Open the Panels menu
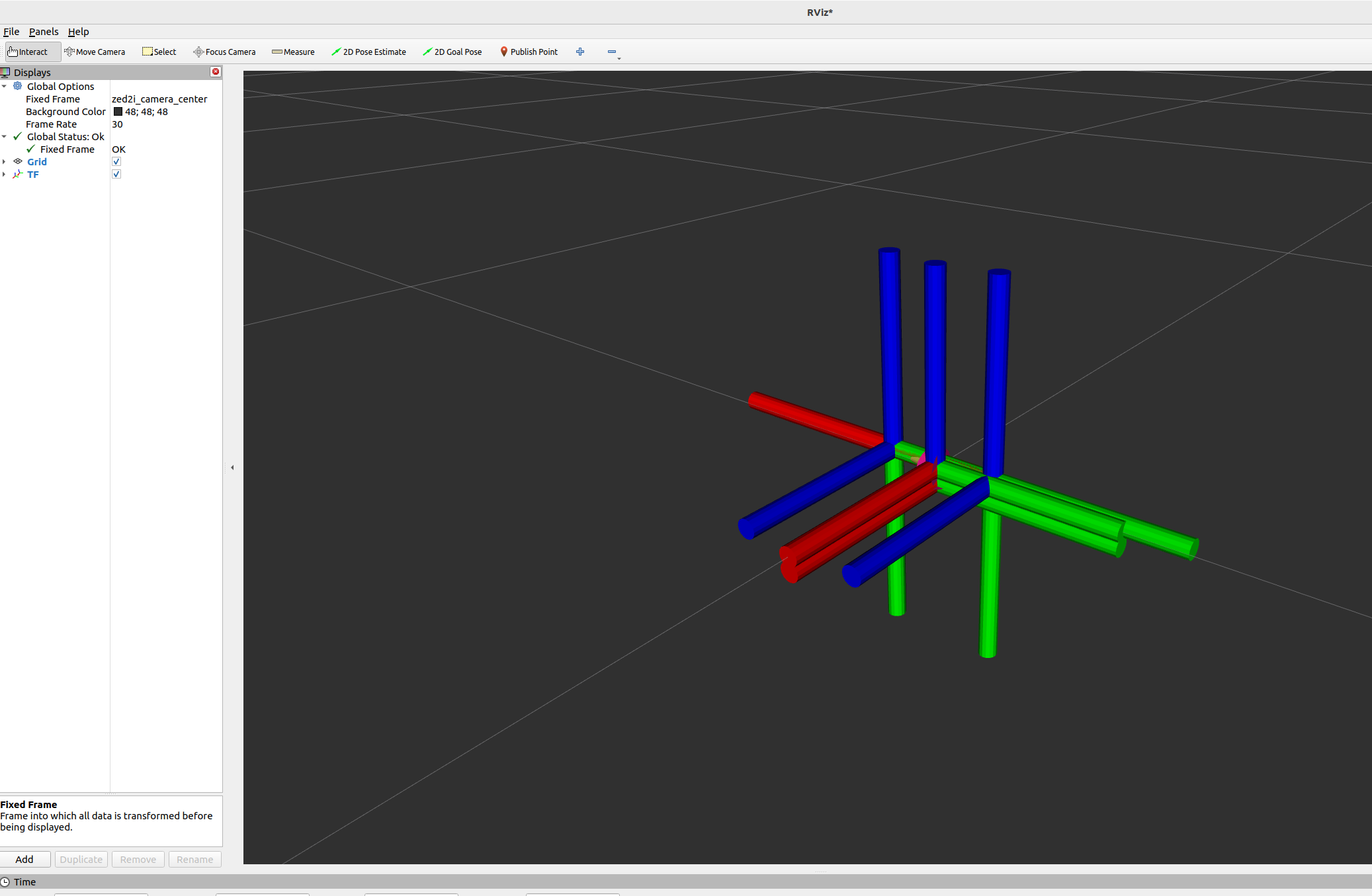 pyautogui.click(x=44, y=31)
